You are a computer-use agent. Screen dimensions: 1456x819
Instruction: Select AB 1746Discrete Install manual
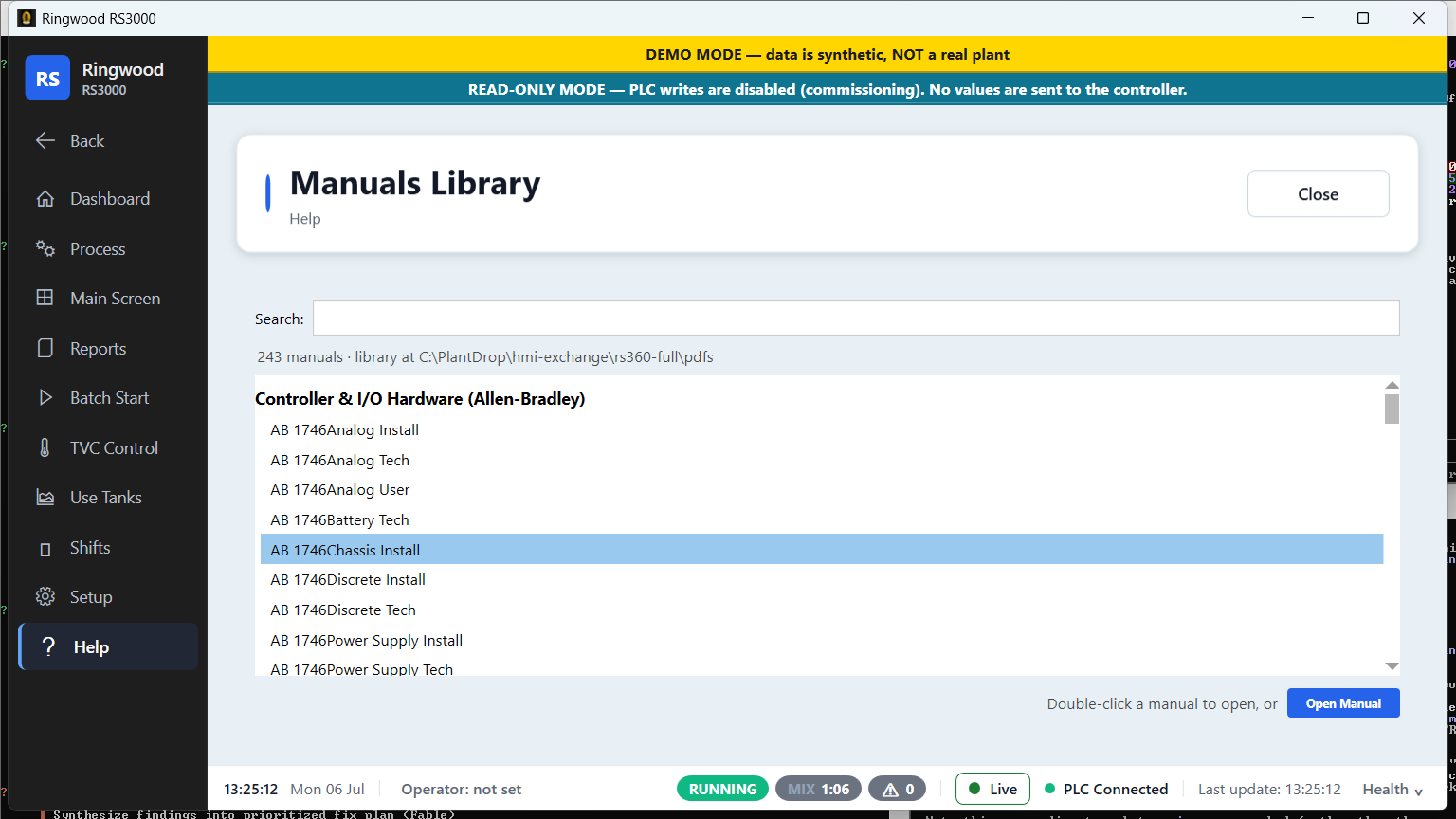pos(822,580)
